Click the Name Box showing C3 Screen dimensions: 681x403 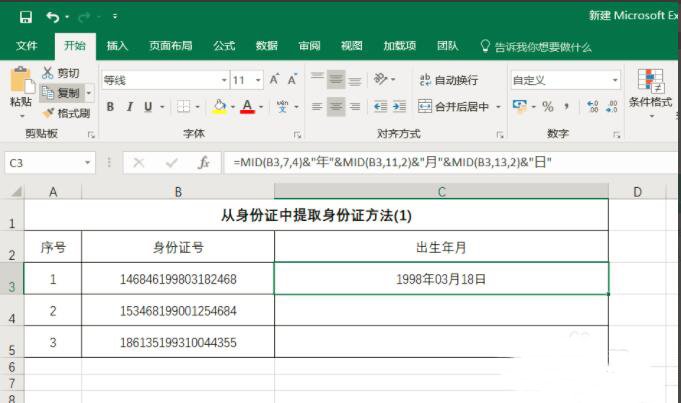pos(49,163)
